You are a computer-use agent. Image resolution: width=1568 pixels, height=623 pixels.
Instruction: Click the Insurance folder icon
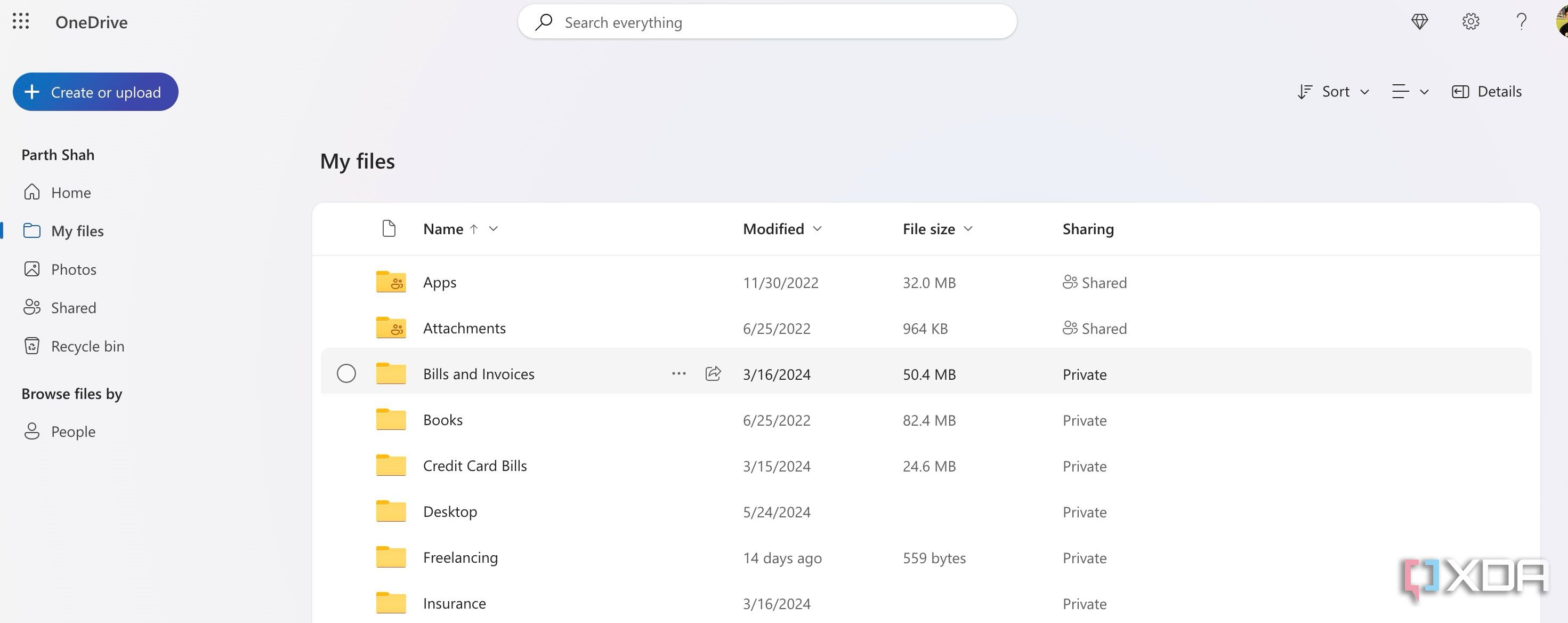point(391,603)
